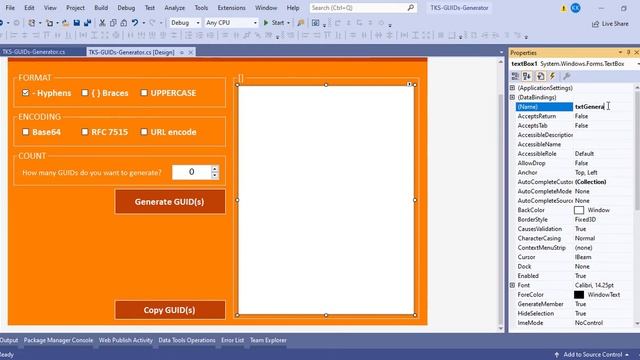
Task: Decrease GUID count with down arrow
Action: [x=215, y=176]
